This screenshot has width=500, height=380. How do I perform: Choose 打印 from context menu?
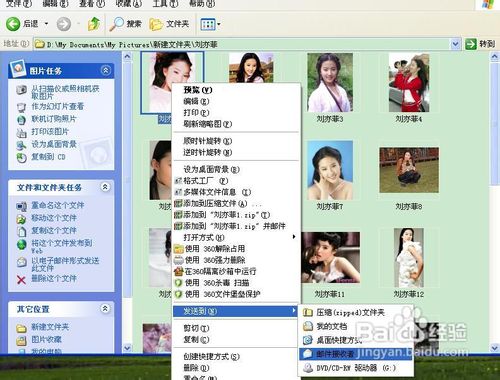tap(236, 113)
